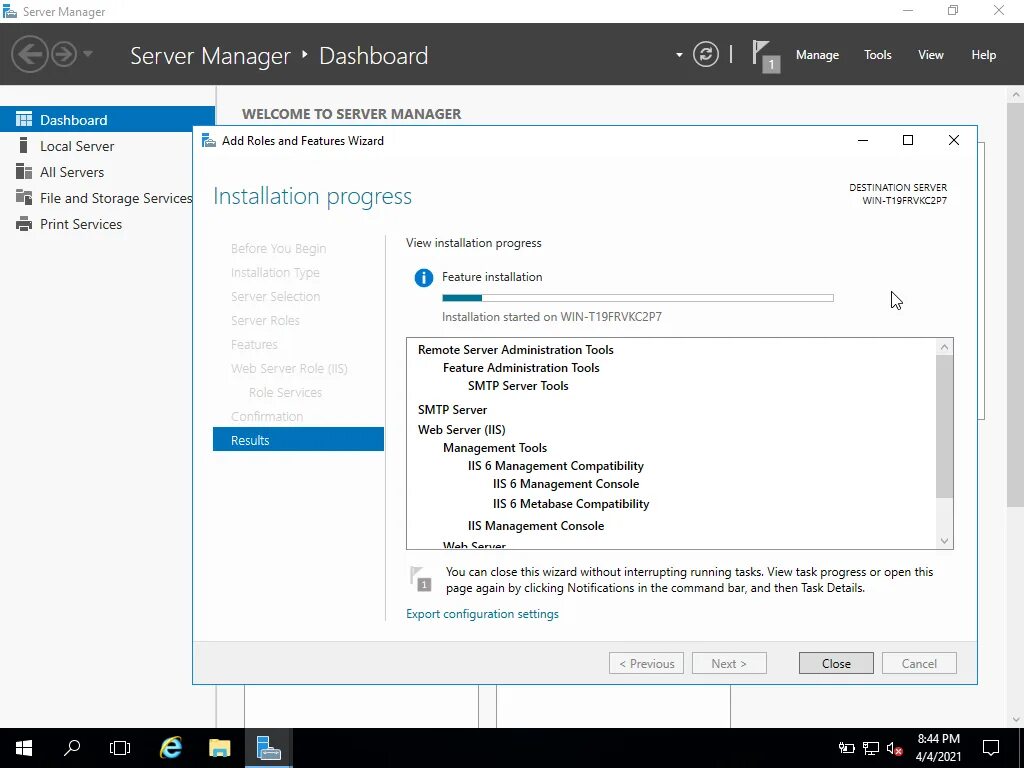
Task: Open File Explorer from the taskbar
Action: point(219,748)
